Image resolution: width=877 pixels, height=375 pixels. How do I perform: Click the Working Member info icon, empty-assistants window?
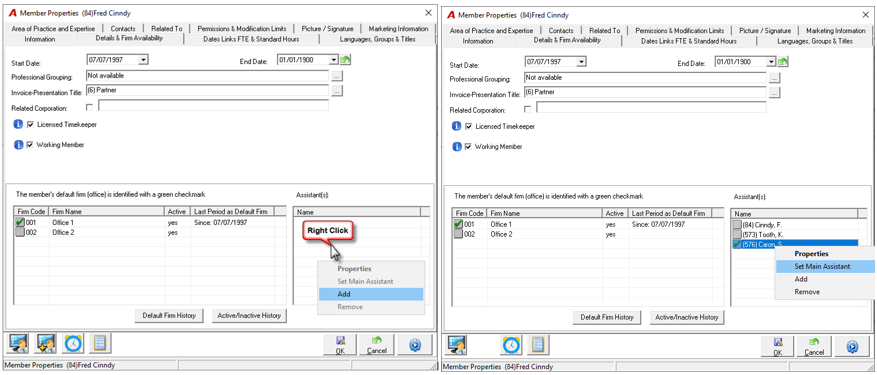point(18,145)
